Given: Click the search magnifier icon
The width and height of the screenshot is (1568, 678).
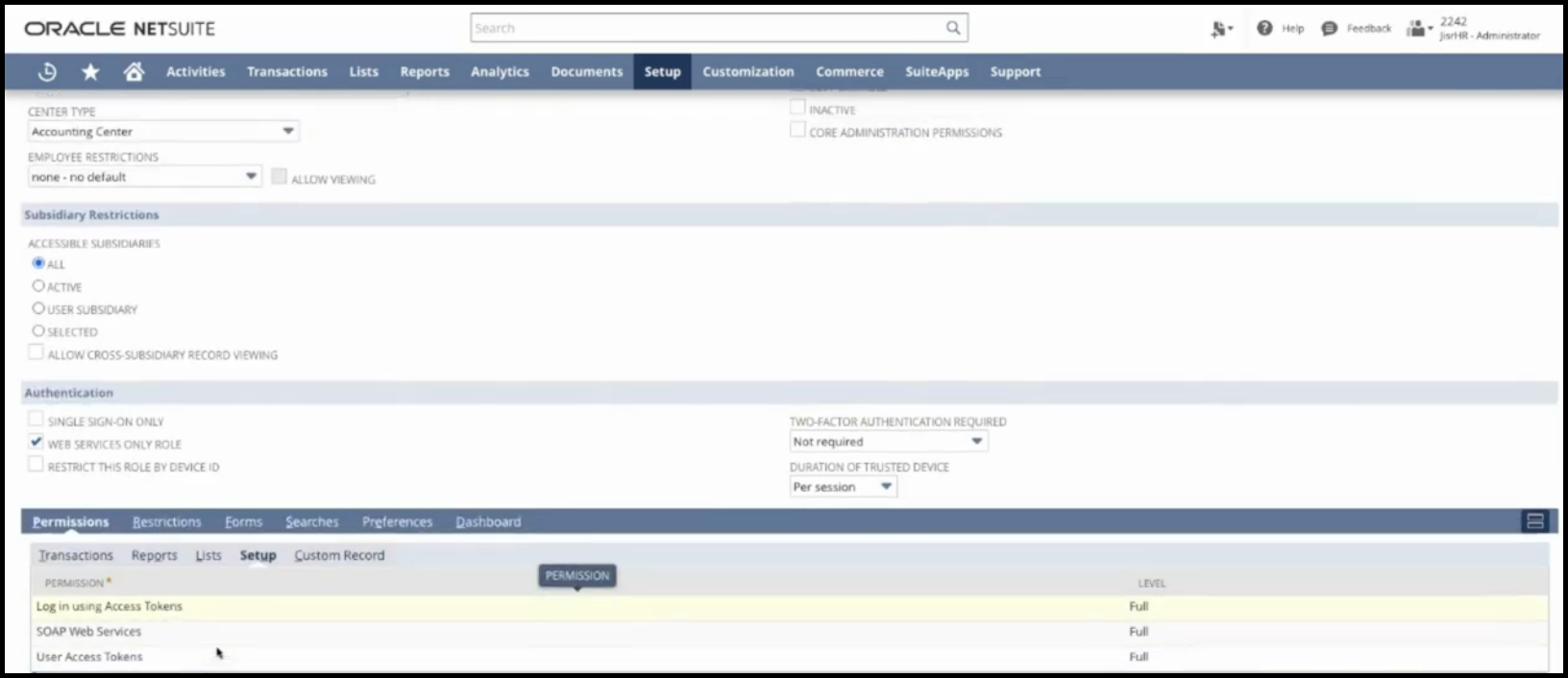Looking at the screenshot, I should pyautogui.click(x=952, y=28).
